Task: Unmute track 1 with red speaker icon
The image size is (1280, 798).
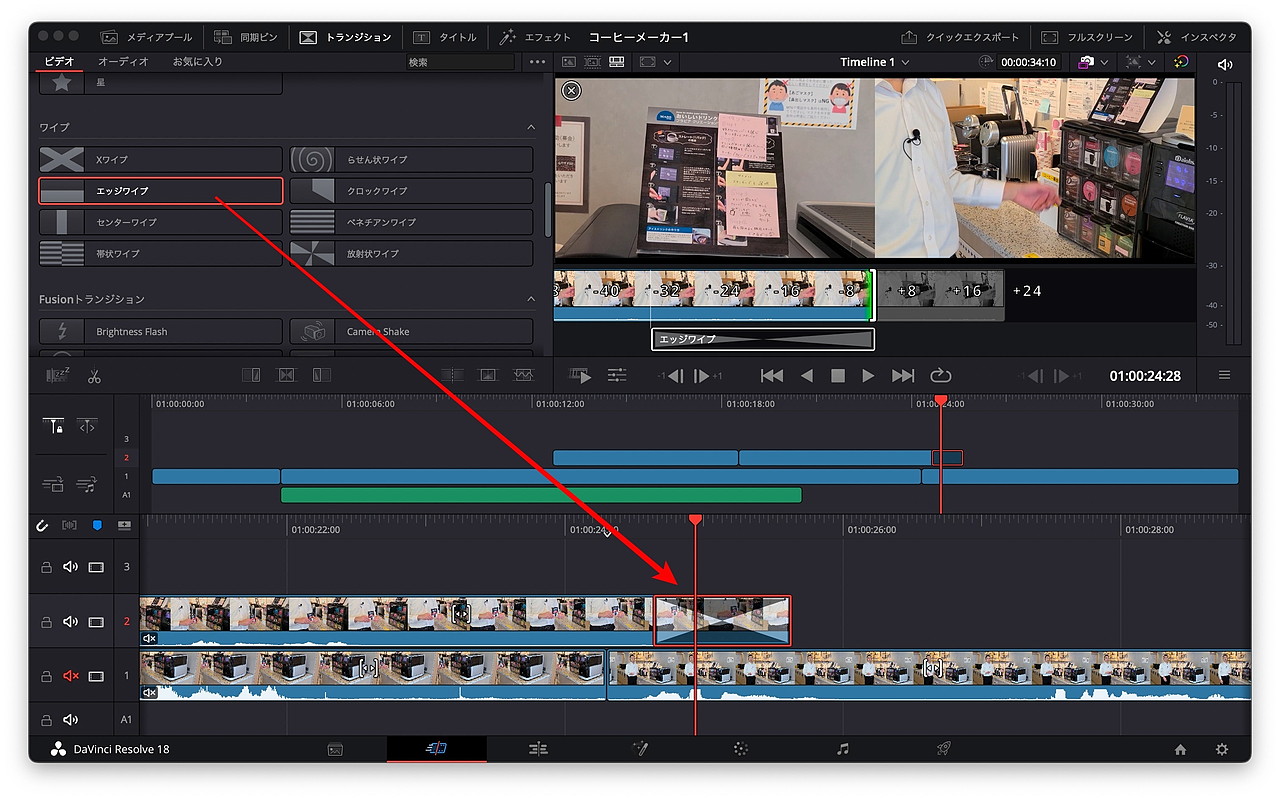Action: tap(70, 676)
